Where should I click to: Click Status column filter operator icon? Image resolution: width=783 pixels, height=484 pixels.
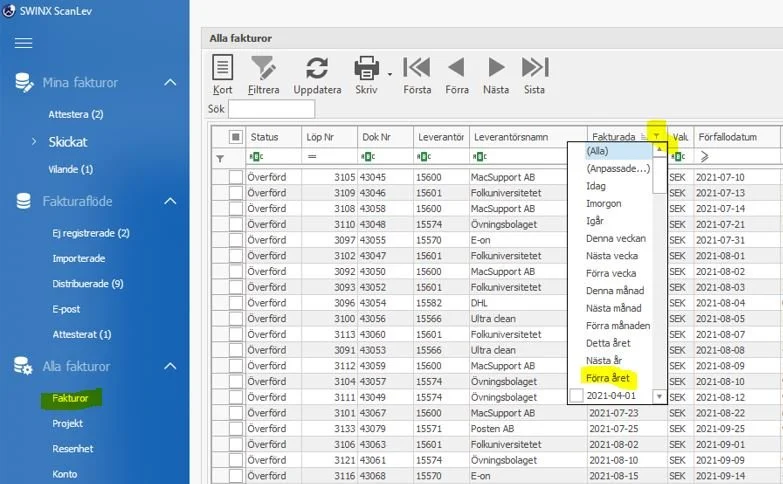pos(256,156)
